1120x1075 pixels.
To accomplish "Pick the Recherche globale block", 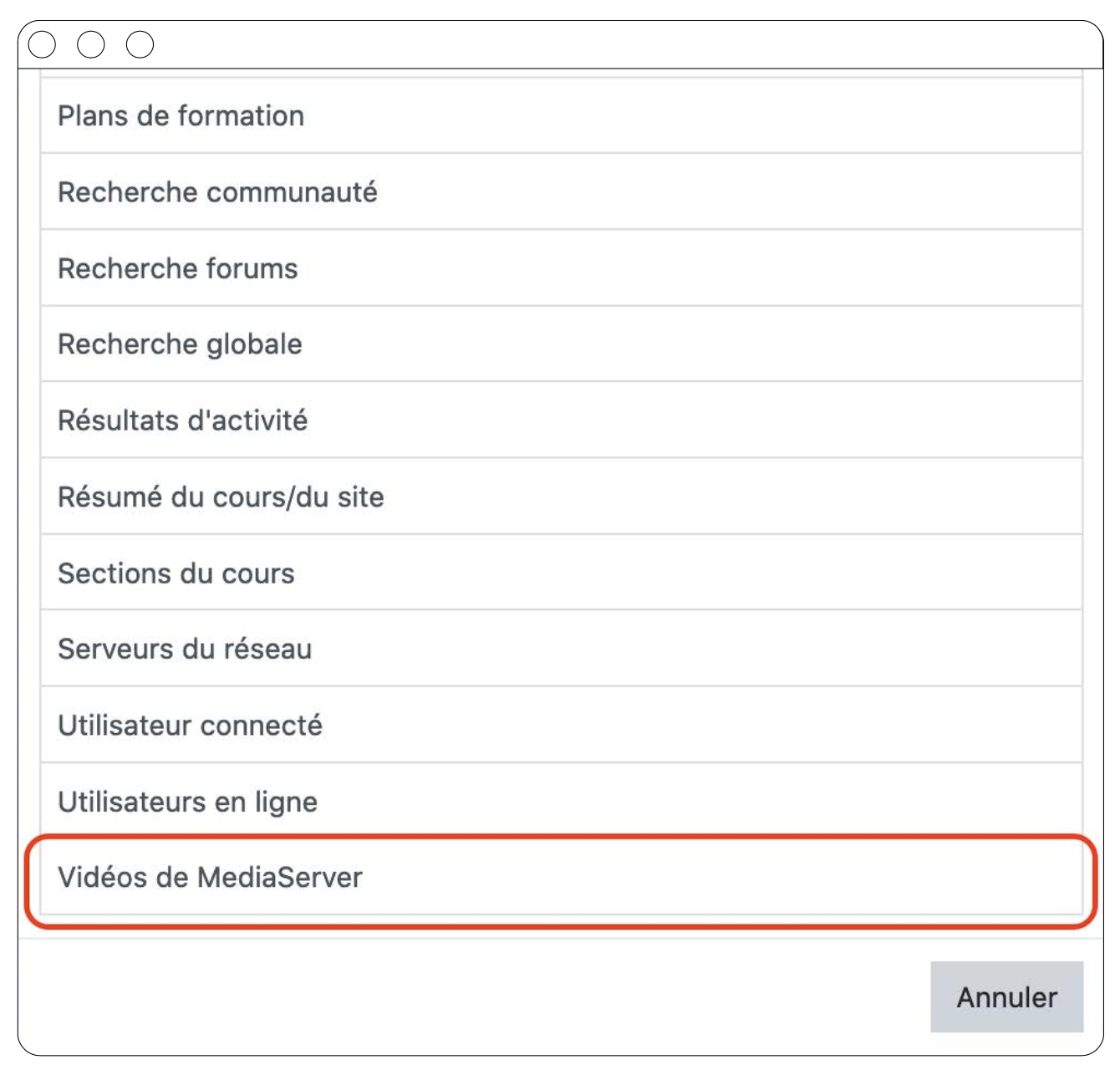I will (x=180, y=344).
